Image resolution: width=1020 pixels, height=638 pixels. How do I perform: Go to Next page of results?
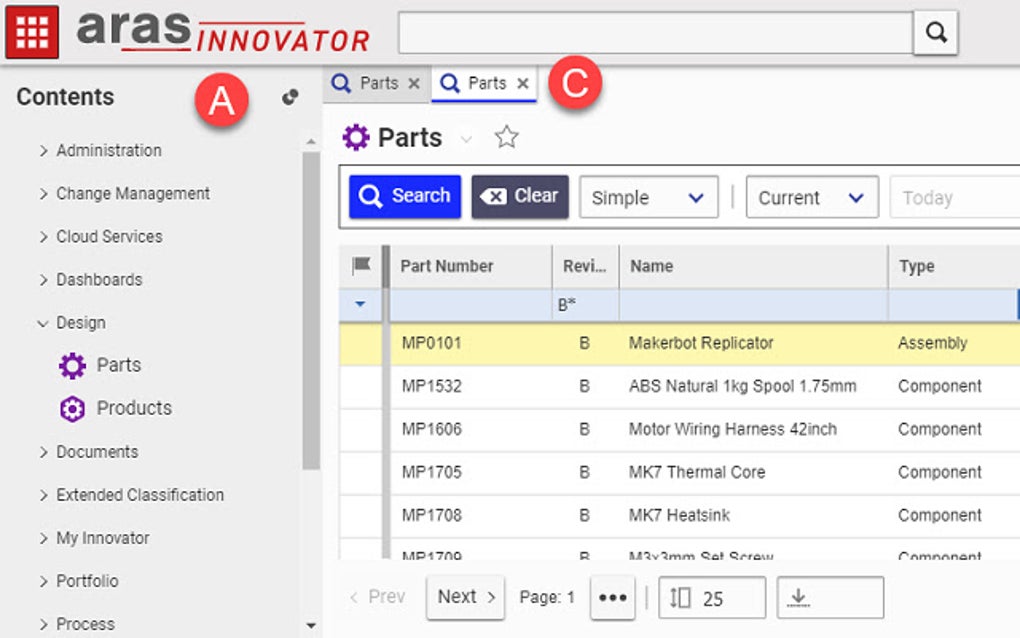click(x=466, y=597)
